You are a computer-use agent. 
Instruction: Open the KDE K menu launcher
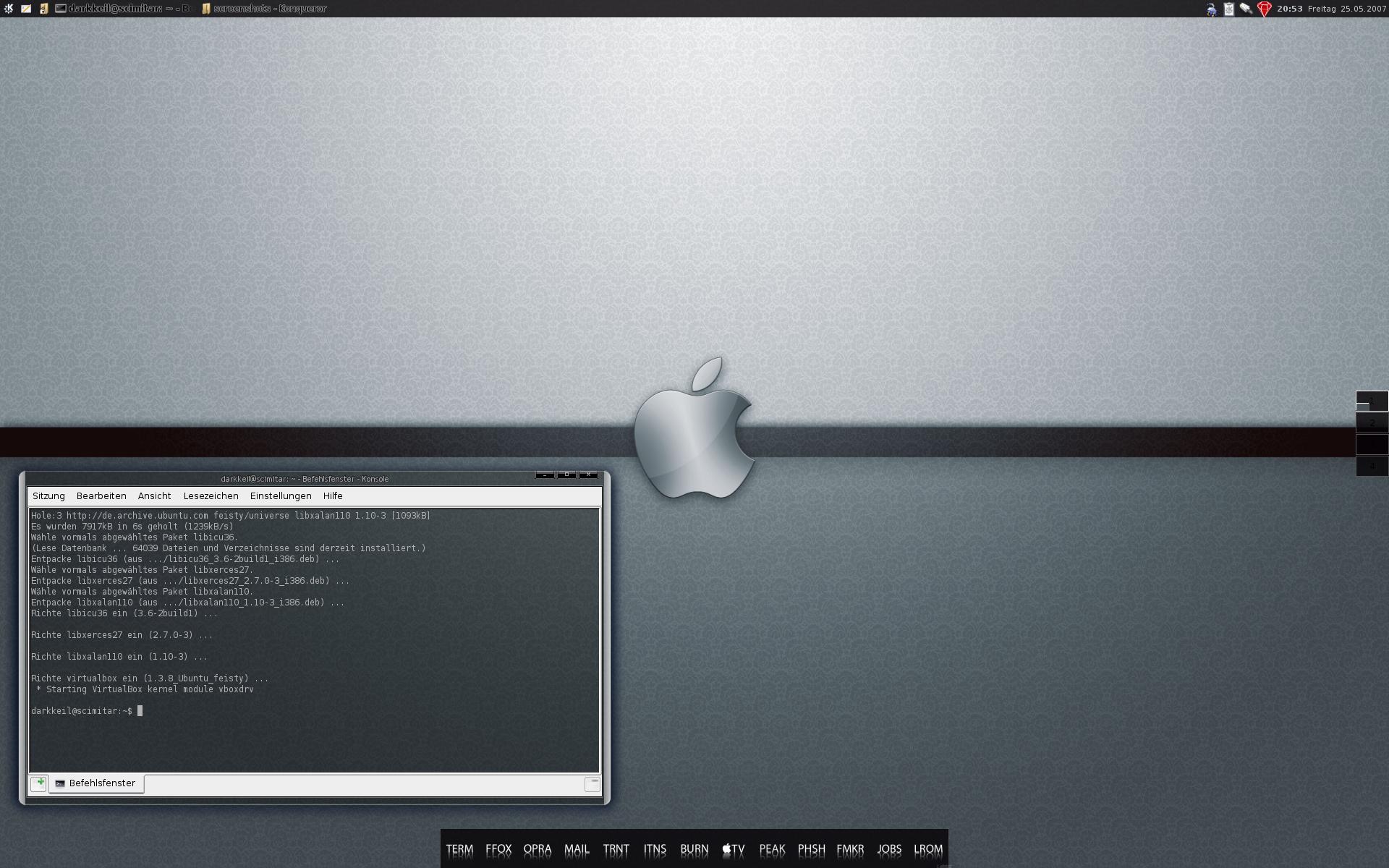pos(9,9)
